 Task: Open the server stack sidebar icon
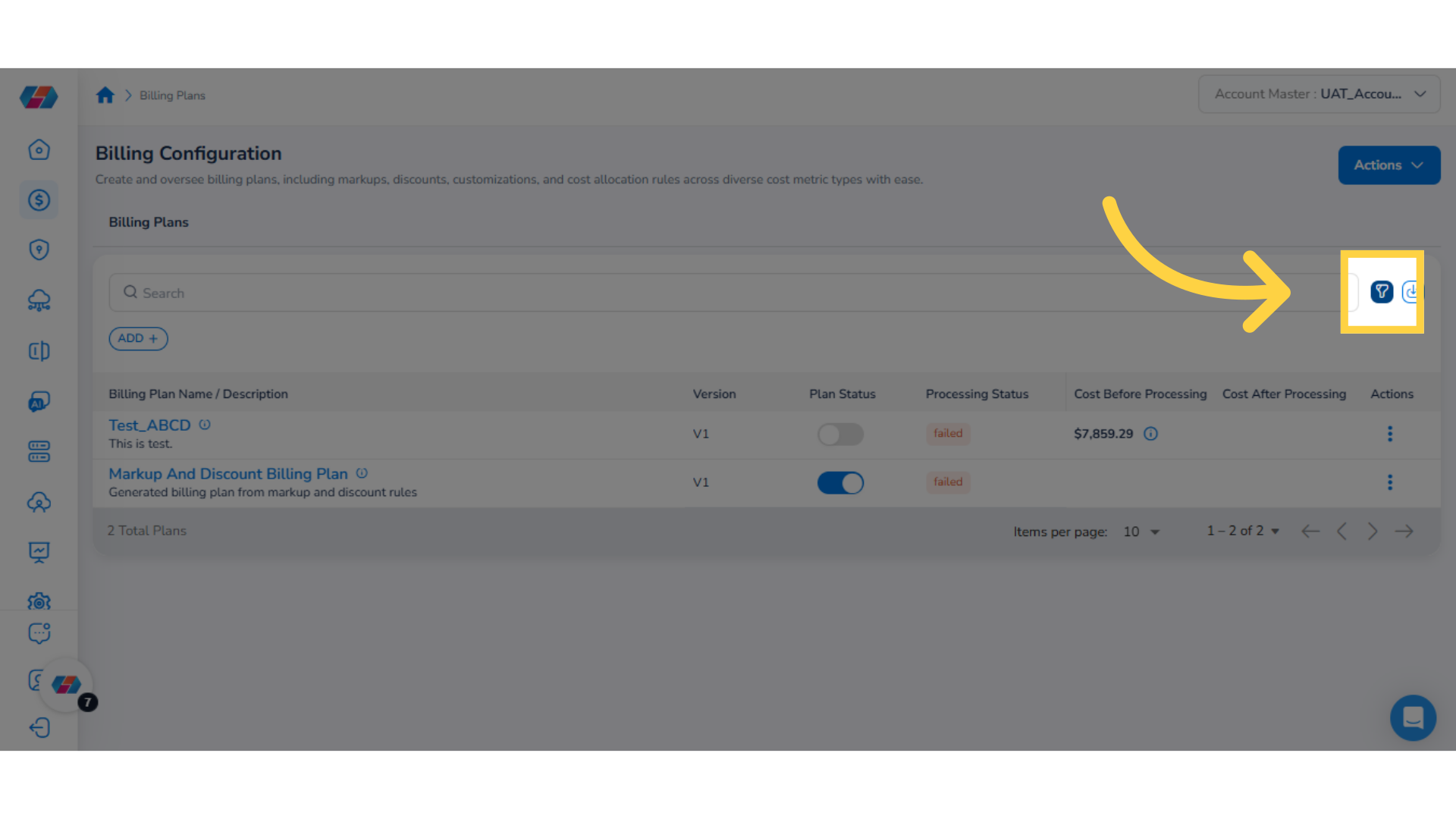39,451
